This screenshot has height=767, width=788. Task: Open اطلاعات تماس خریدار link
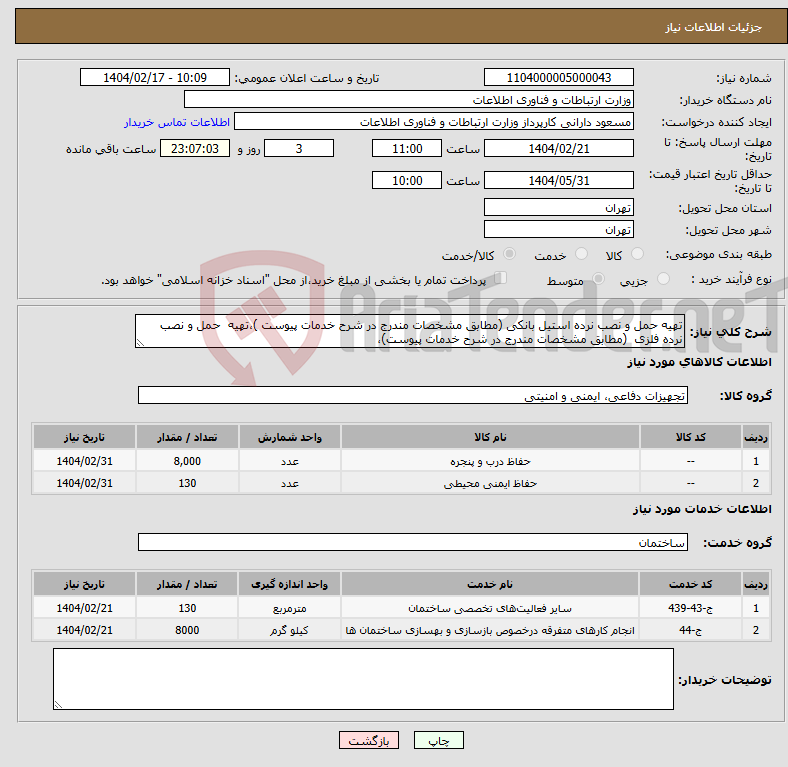point(177,122)
